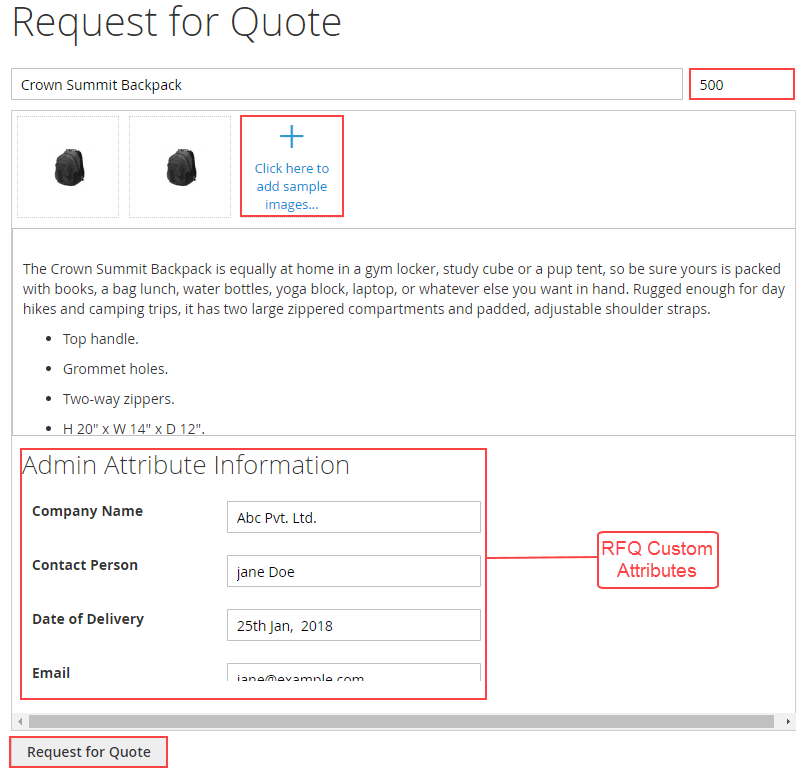807x781 pixels.
Task: Click the Admin Attribute Information heading
Action: coord(186,465)
